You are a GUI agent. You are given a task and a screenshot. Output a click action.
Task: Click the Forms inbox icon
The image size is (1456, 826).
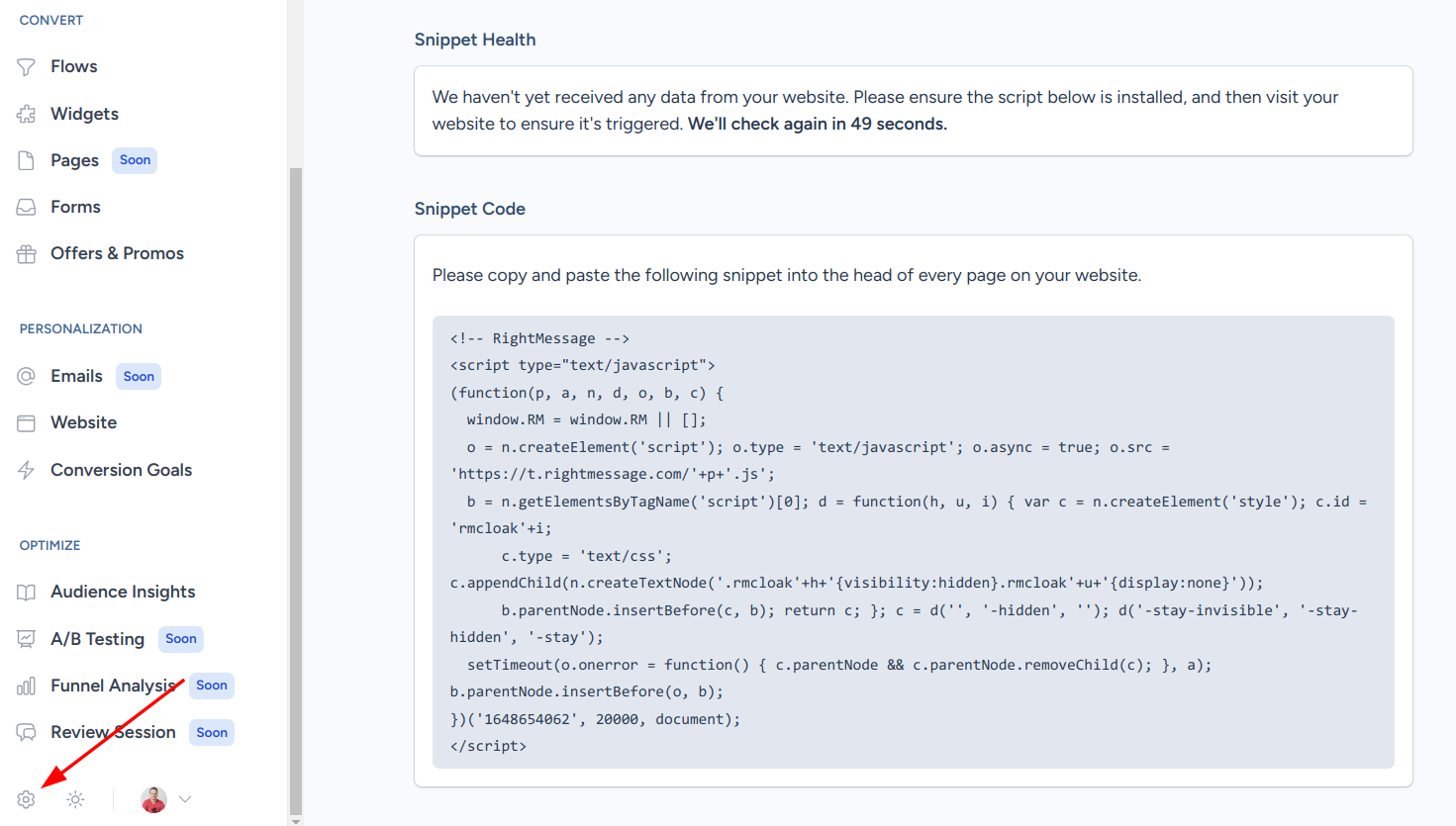point(26,206)
